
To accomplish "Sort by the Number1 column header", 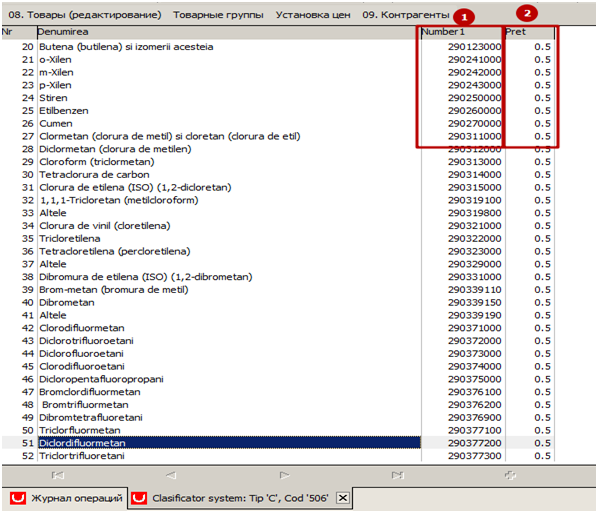I will [463, 32].
